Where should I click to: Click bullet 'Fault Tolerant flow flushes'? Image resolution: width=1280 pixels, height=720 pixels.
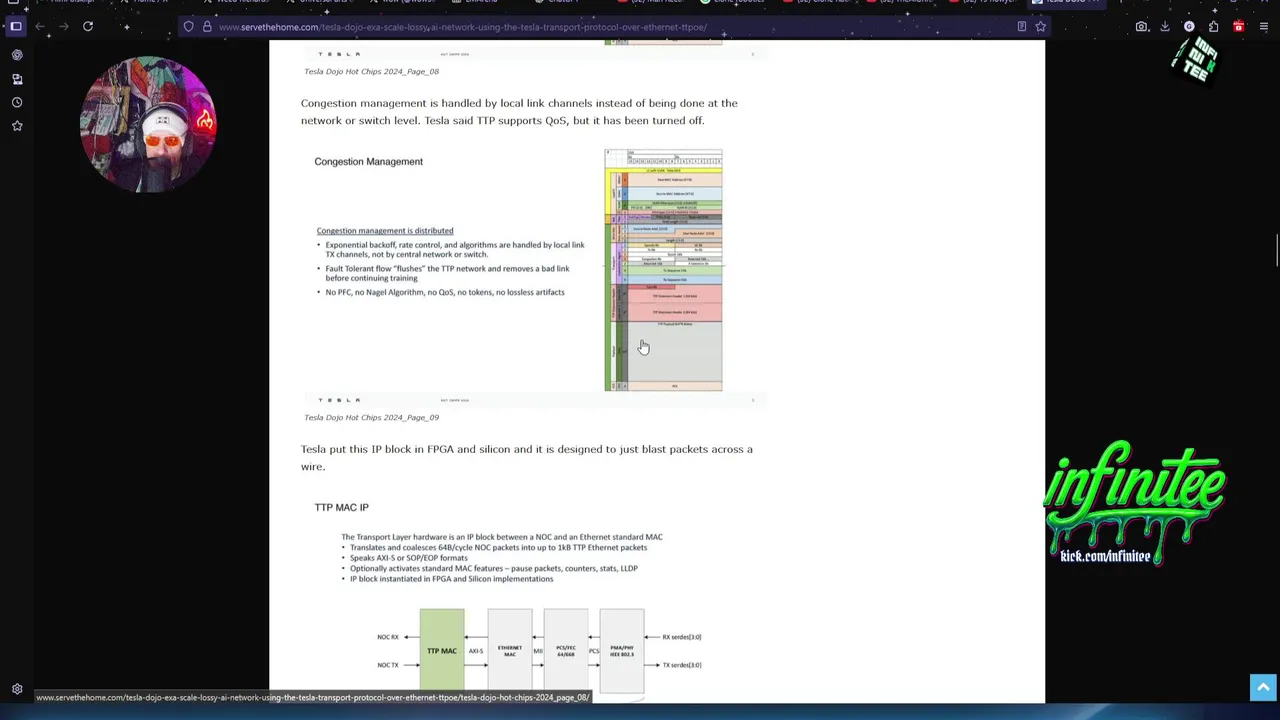[x=443, y=273]
